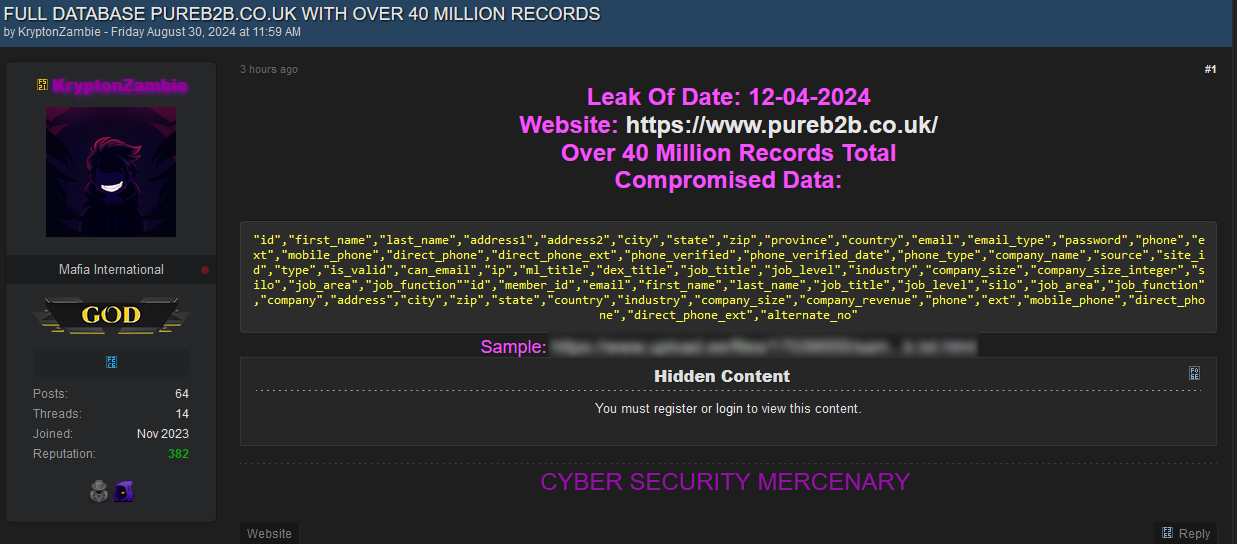Click the #1 post number permalink
This screenshot has width=1237, height=544.
pos(1210,69)
